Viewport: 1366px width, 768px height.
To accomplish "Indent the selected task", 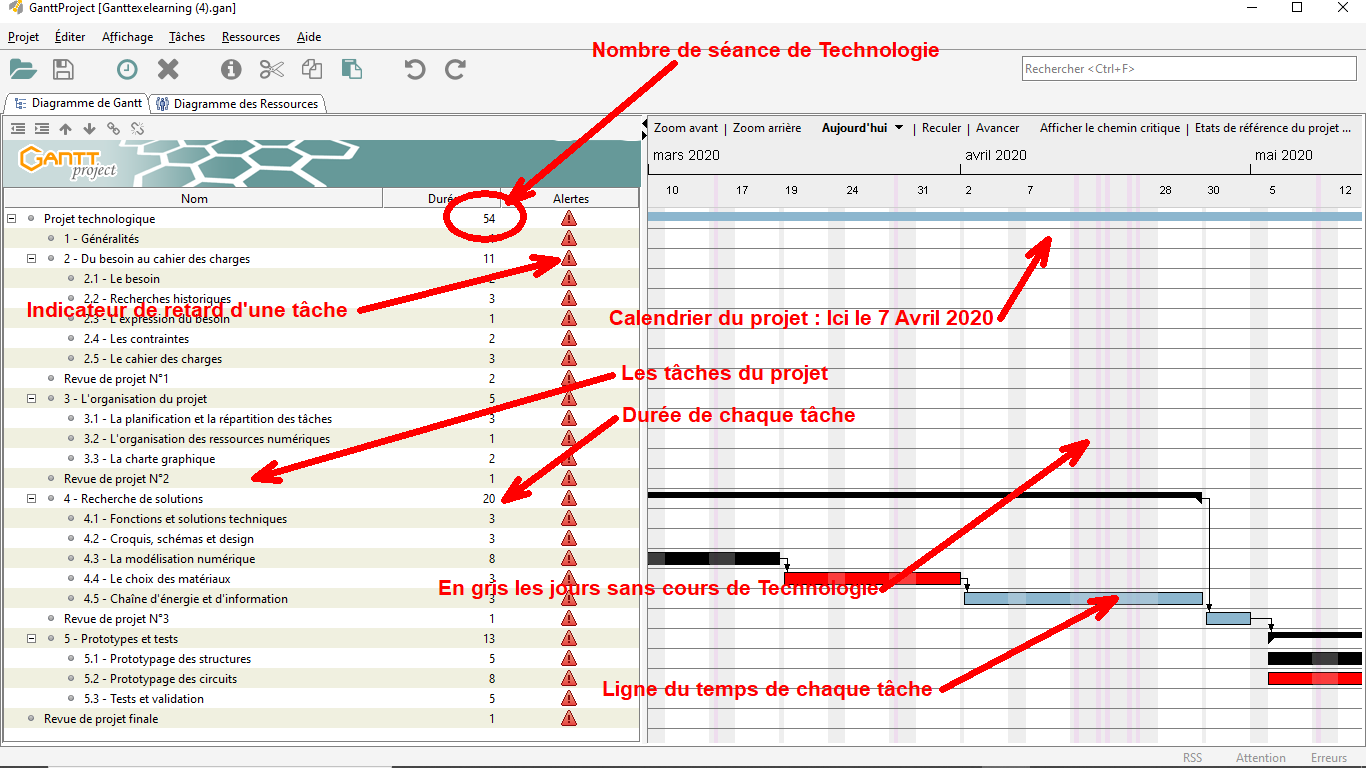I will click(x=41, y=129).
